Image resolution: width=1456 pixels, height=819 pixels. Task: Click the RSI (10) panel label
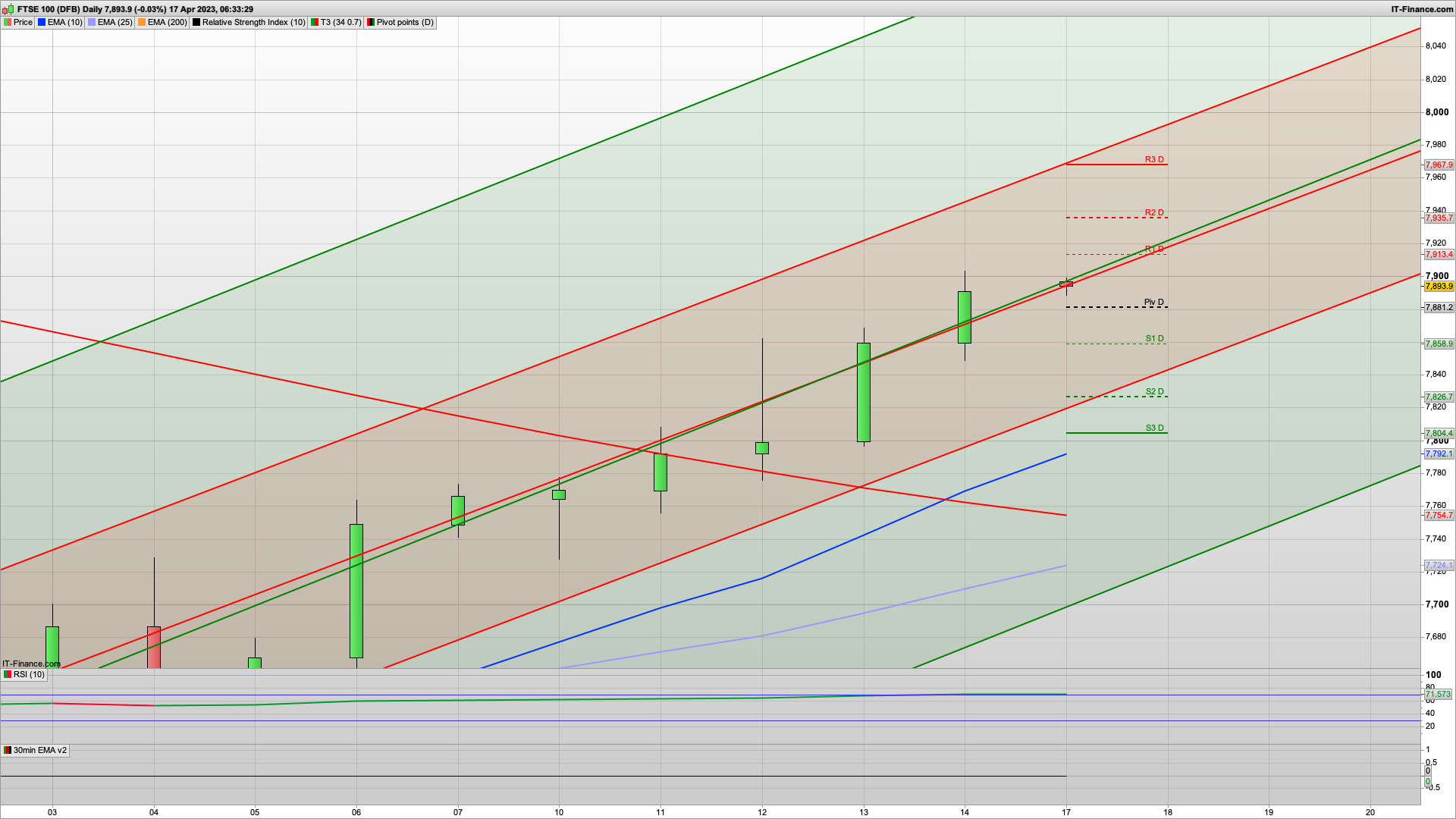click(x=30, y=674)
